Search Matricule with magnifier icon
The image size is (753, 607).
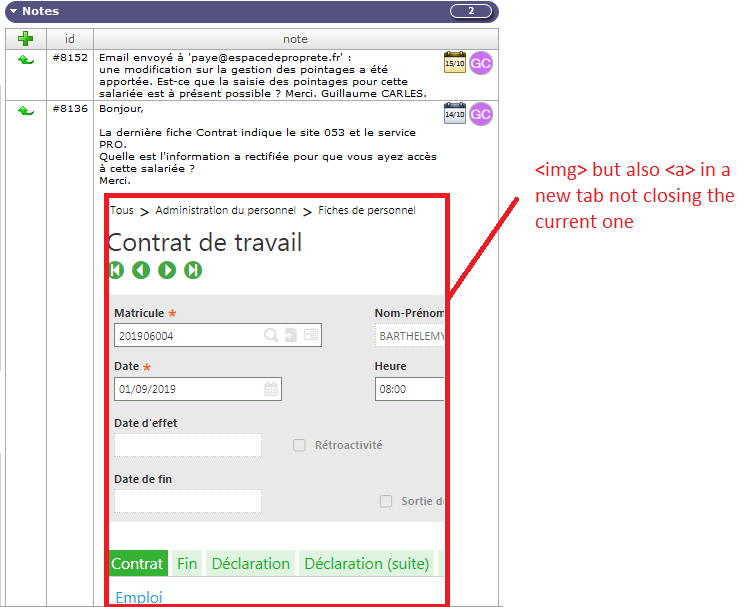coord(271,335)
